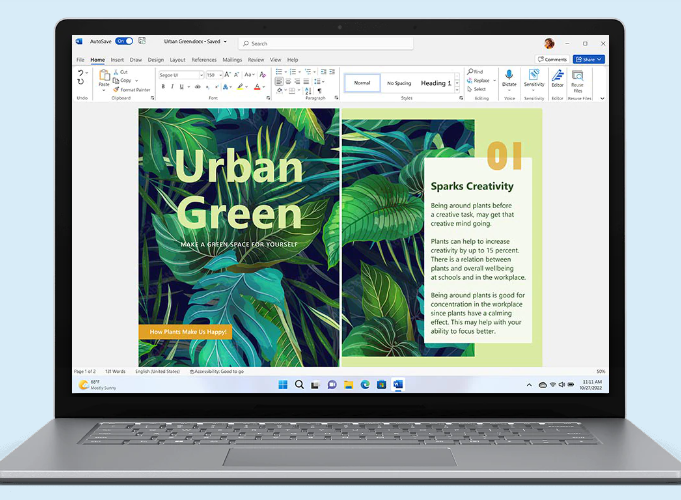This screenshot has width=681, height=500.
Task: Click the Reuse Files icon
Action: point(578,77)
